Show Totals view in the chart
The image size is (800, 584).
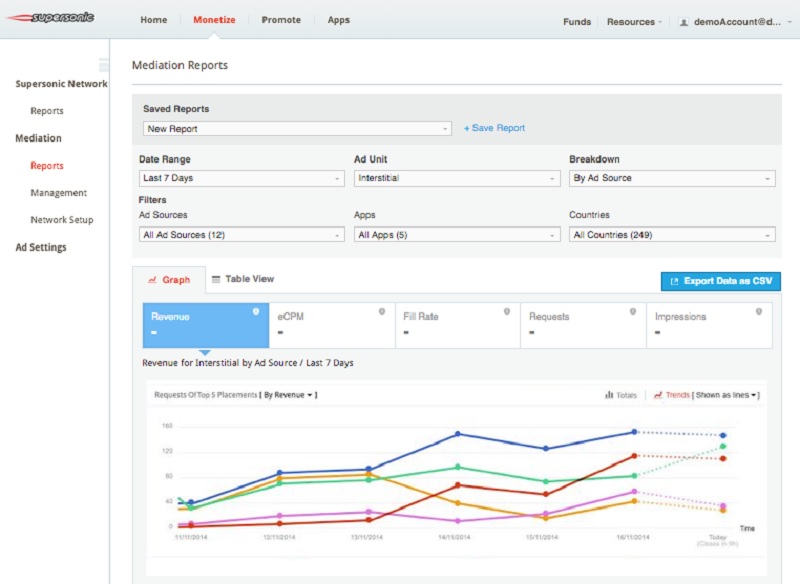(621, 395)
